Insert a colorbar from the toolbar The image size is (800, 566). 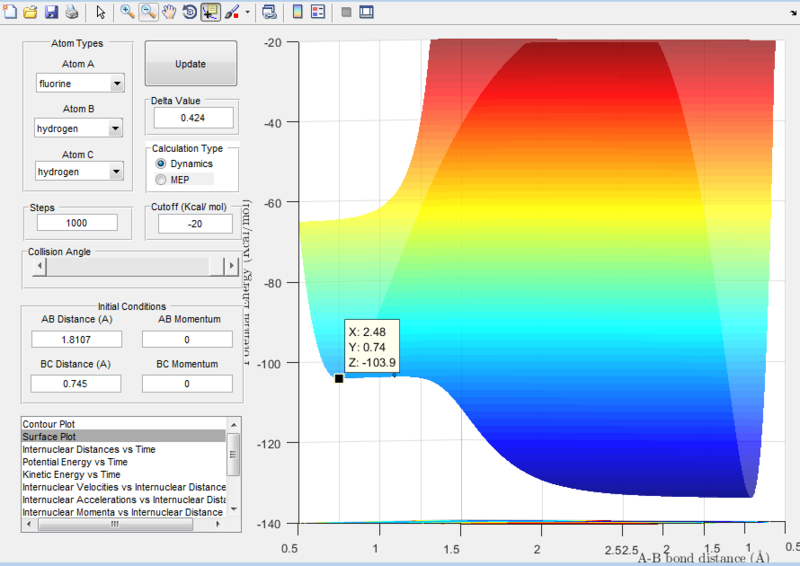pyautogui.click(x=297, y=13)
